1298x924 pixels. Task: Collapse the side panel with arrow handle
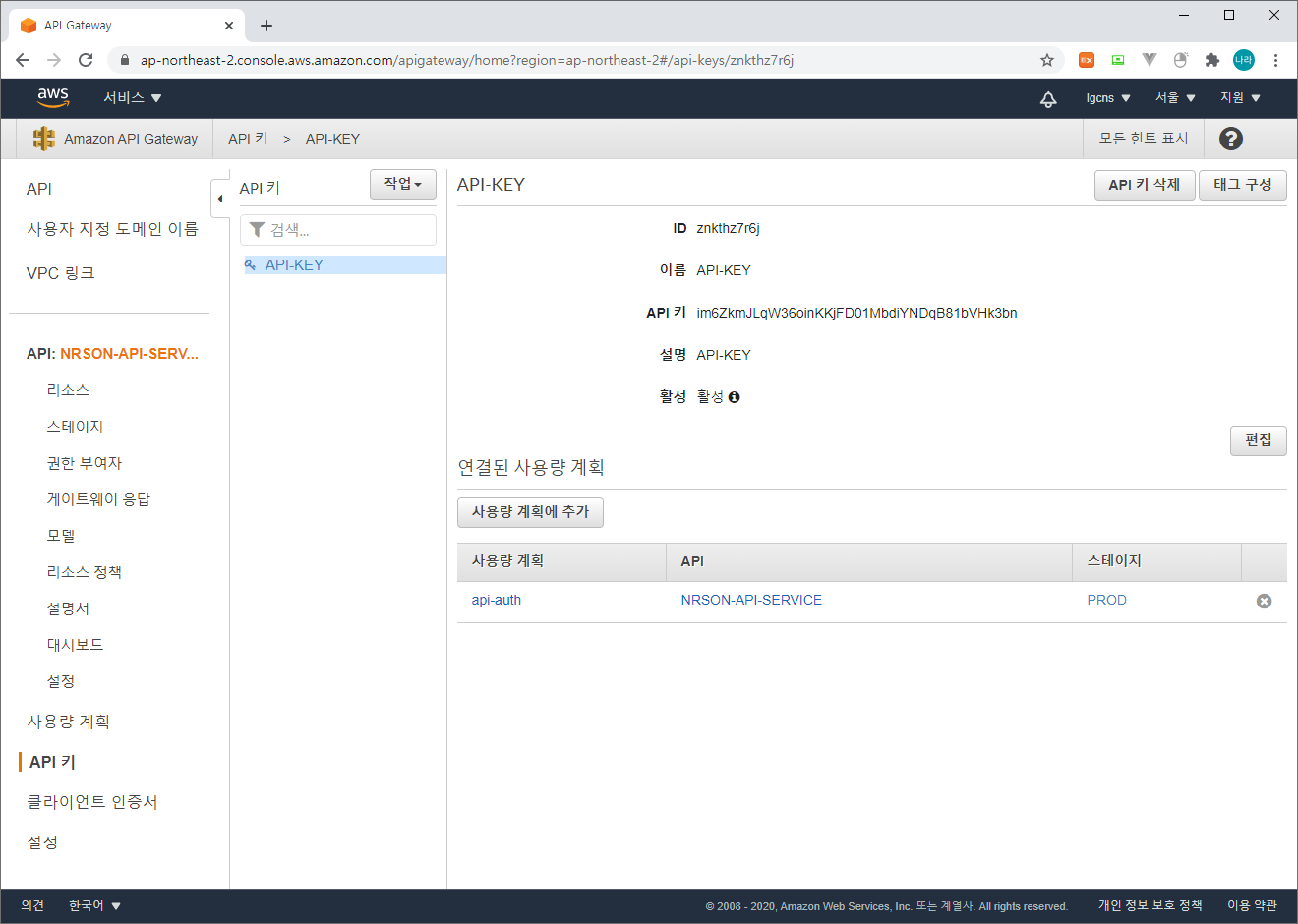(x=220, y=199)
